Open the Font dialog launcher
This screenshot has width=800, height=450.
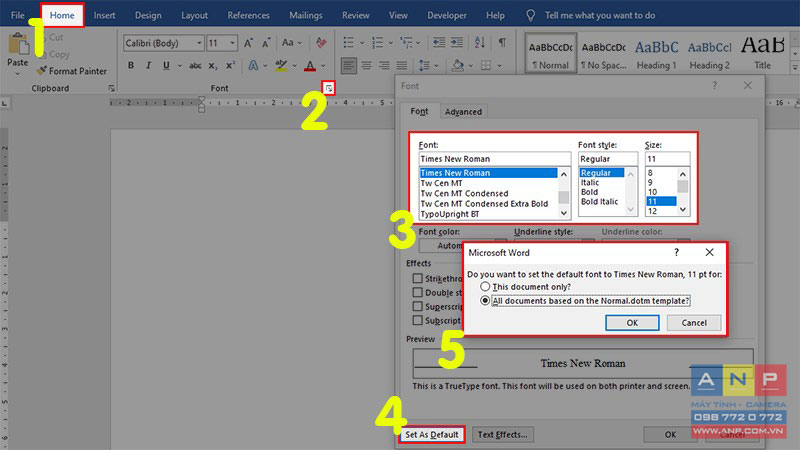tap(329, 89)
